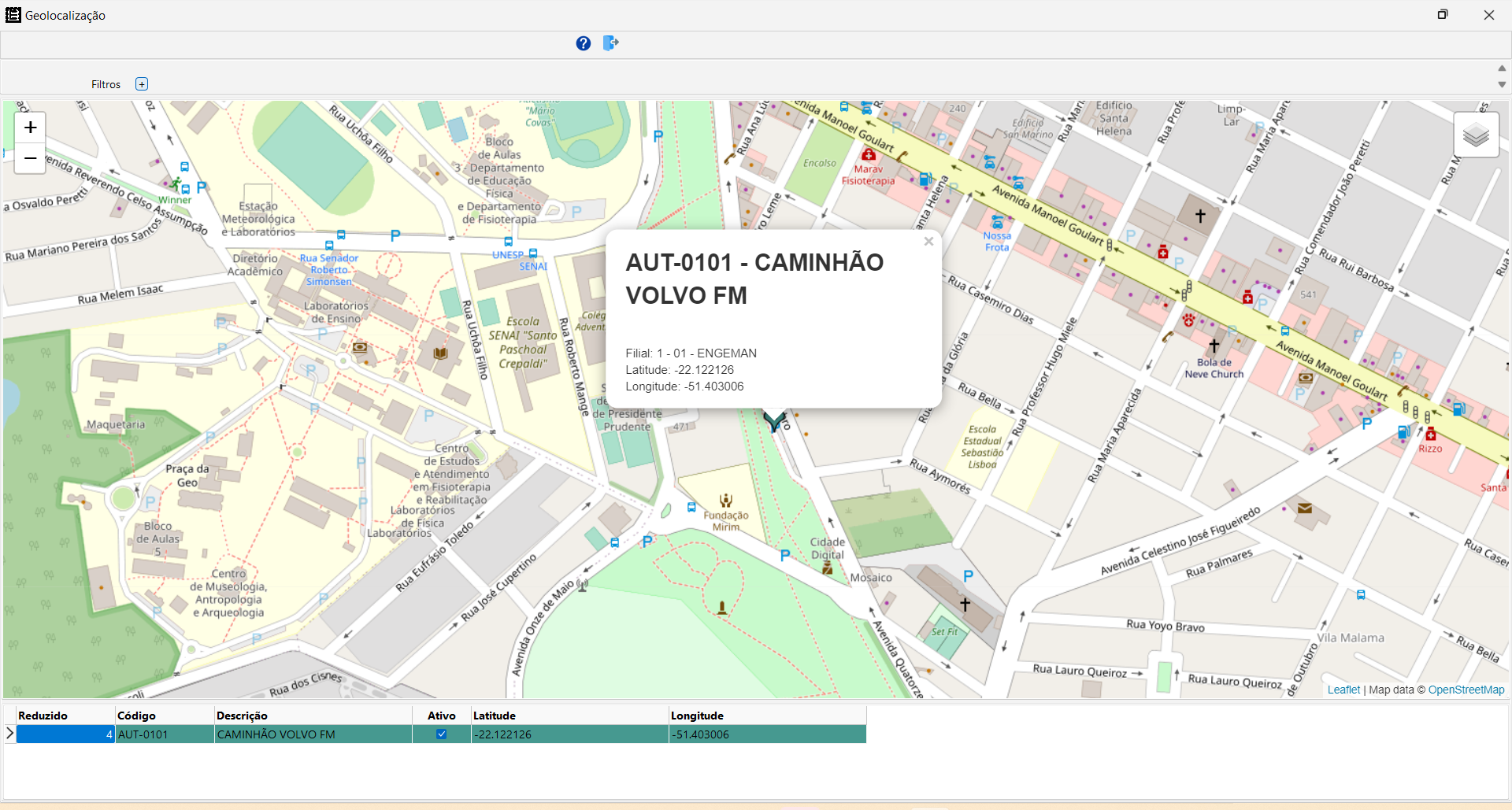This screenshot has height=810, width=1512.
Task: Click the exit door icon in toolbar
Action: tap(611, 43)
